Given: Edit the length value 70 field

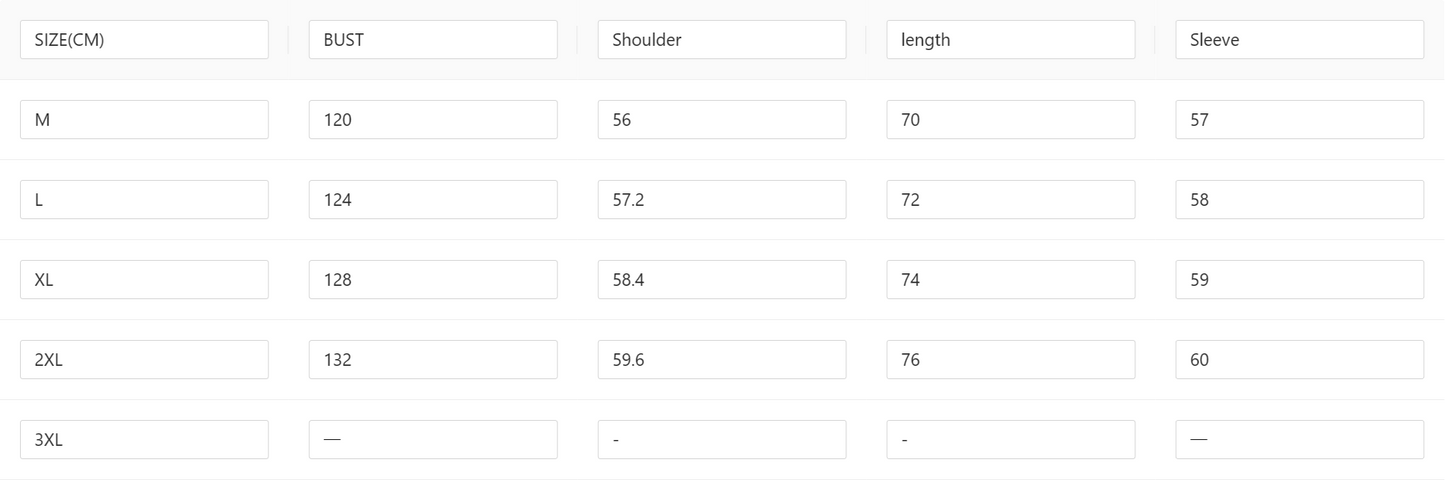Looking at the screenshot, I should coord(1010,120).
